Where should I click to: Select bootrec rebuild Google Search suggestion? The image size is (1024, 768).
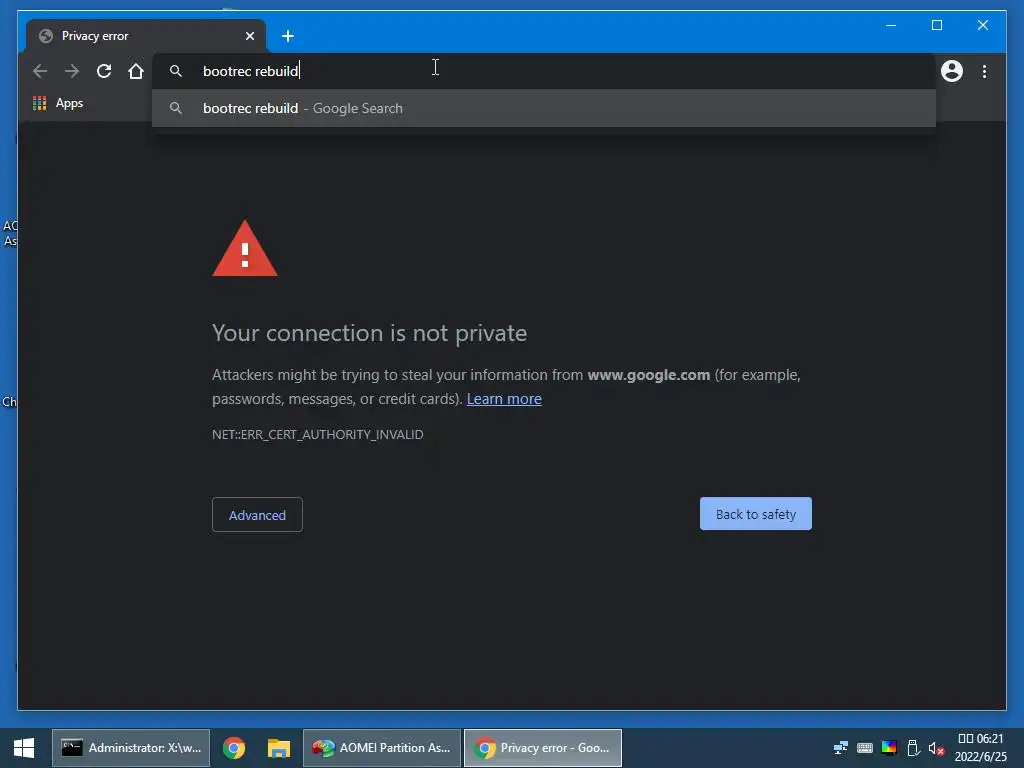(543, 108)
